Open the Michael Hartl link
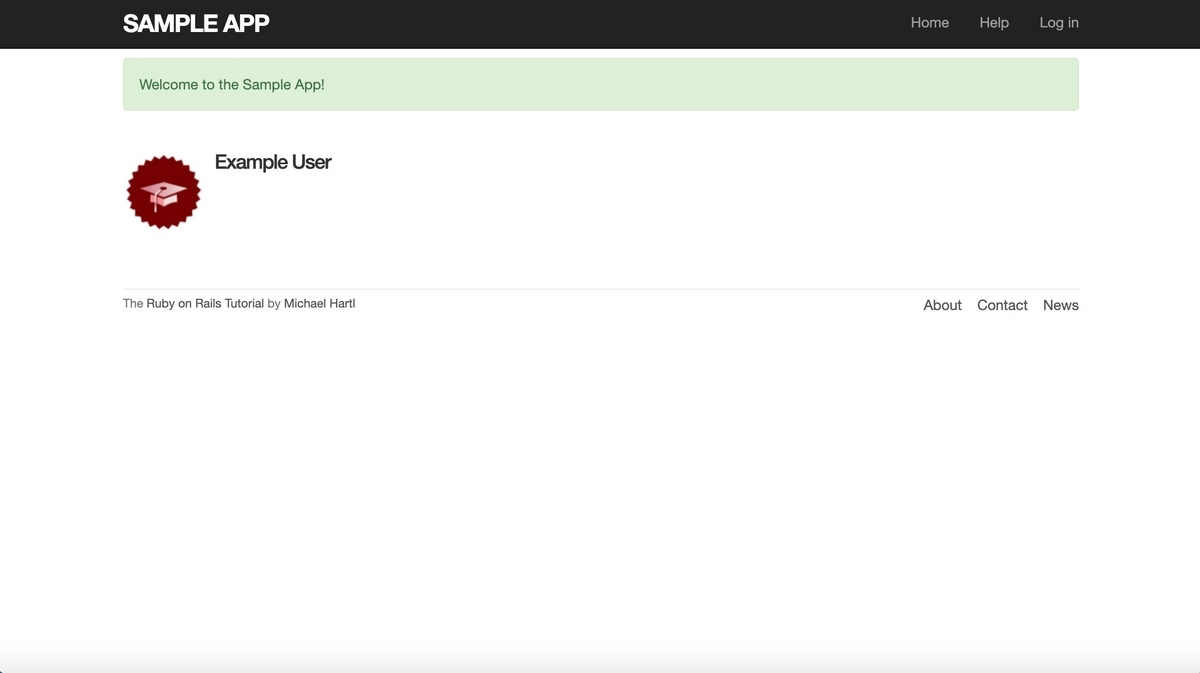This screenshot has height=673, width=1200. (x=319, y=303)
